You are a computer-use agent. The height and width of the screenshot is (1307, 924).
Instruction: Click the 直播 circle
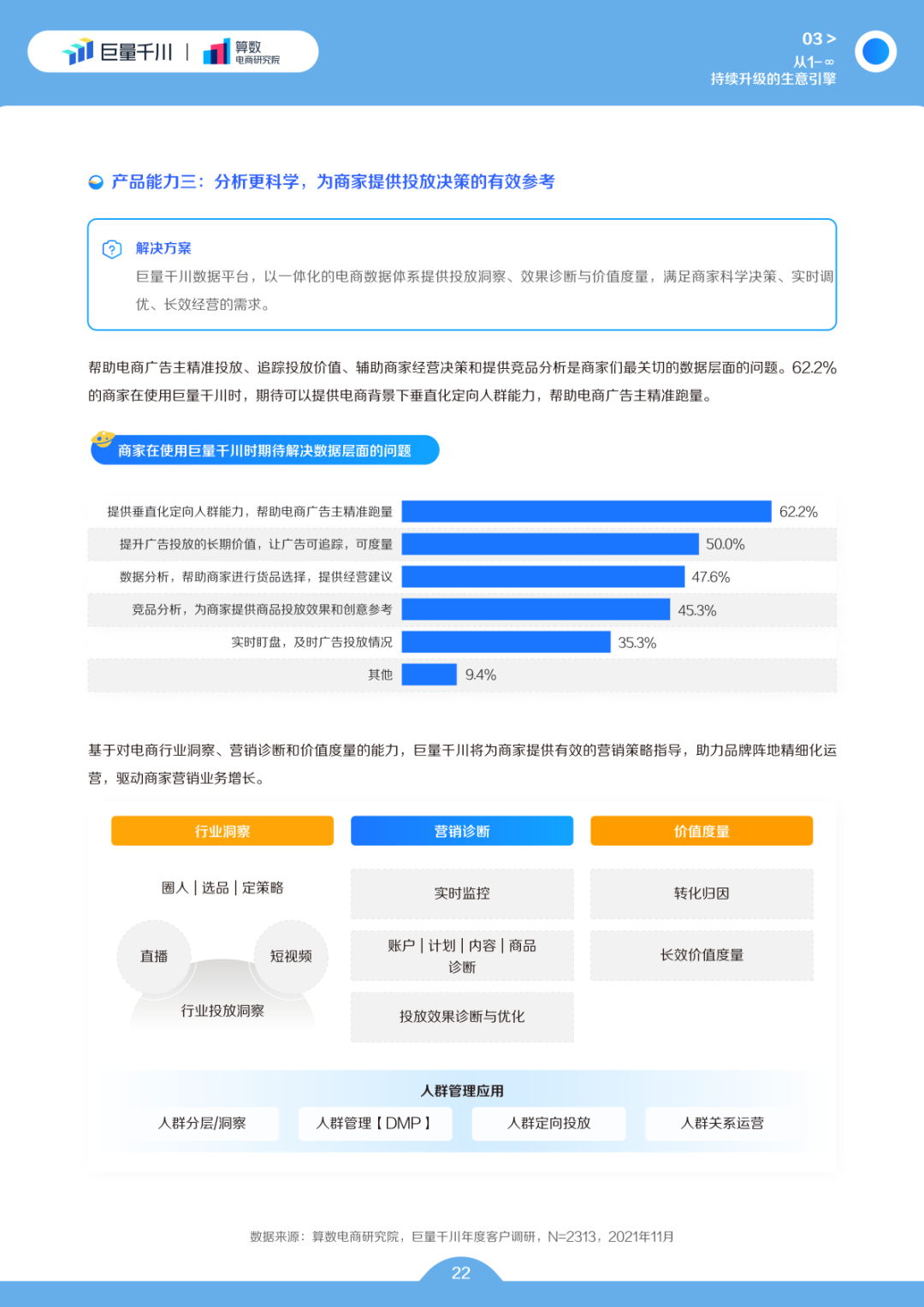click(154, 957)
